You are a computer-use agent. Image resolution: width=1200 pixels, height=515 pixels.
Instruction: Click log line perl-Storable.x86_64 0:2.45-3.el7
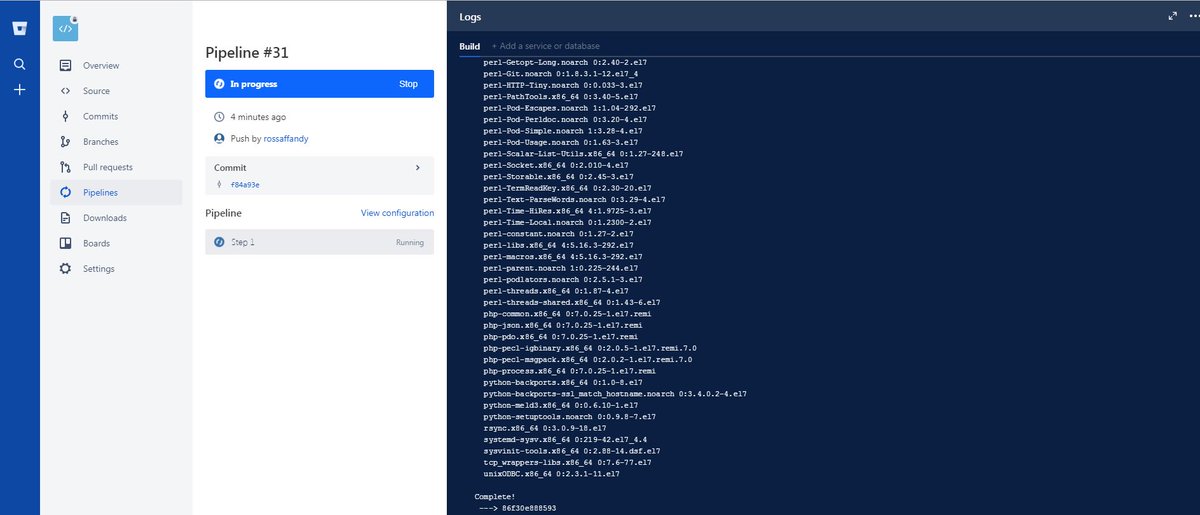pyautogui.click(x=558, y=176)
